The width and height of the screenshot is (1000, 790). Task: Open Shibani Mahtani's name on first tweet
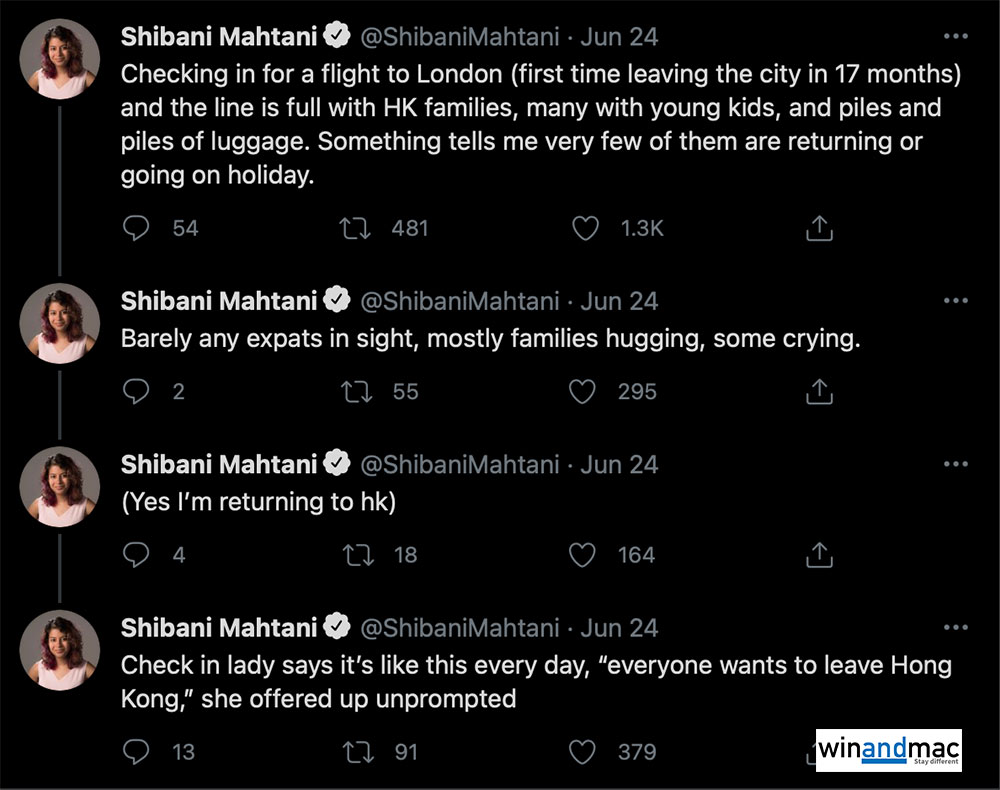(219, 37)
